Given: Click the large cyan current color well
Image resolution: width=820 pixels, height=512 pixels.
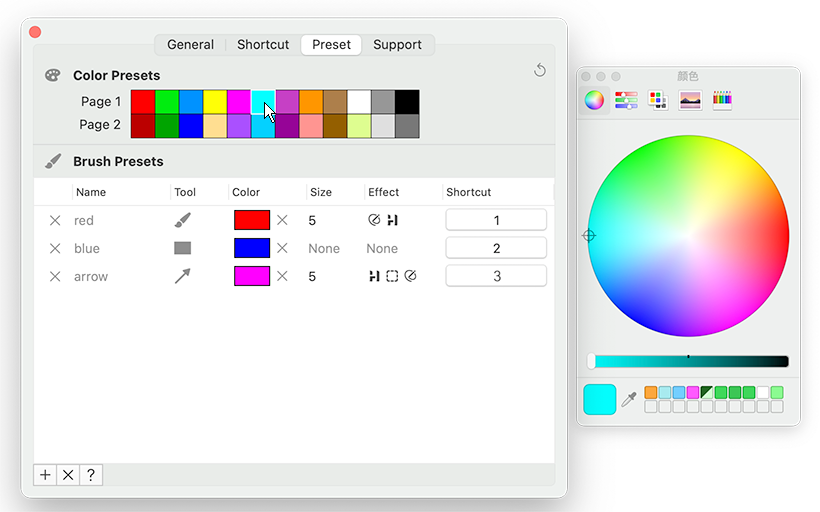Looking at the screenshot, I should (599, 400).
